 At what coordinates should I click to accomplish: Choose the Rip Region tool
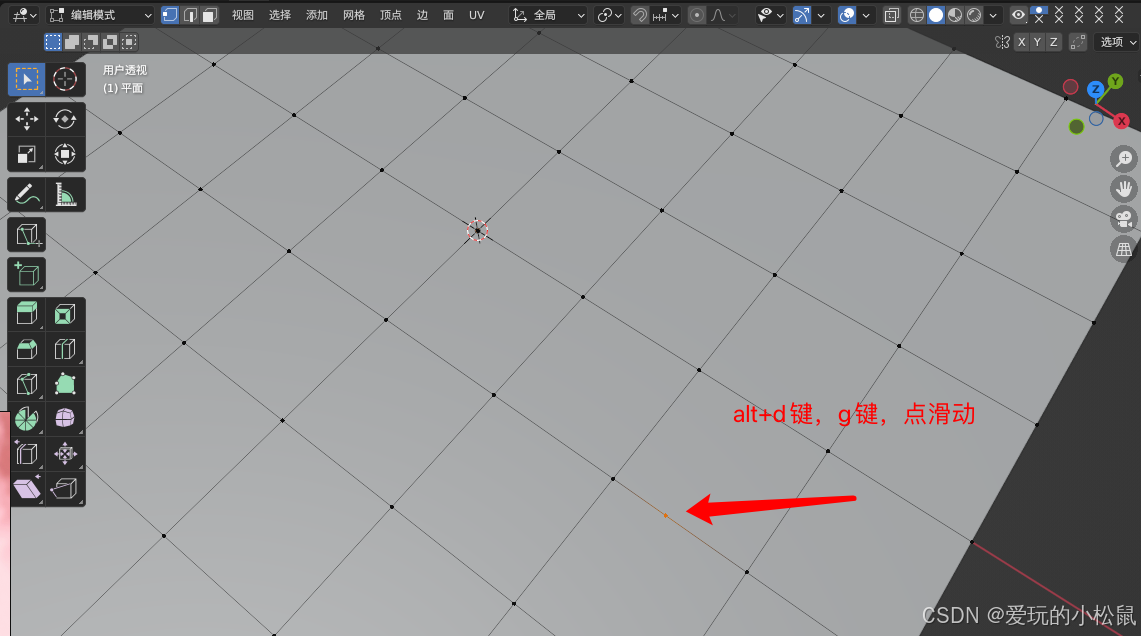[65, 488]
